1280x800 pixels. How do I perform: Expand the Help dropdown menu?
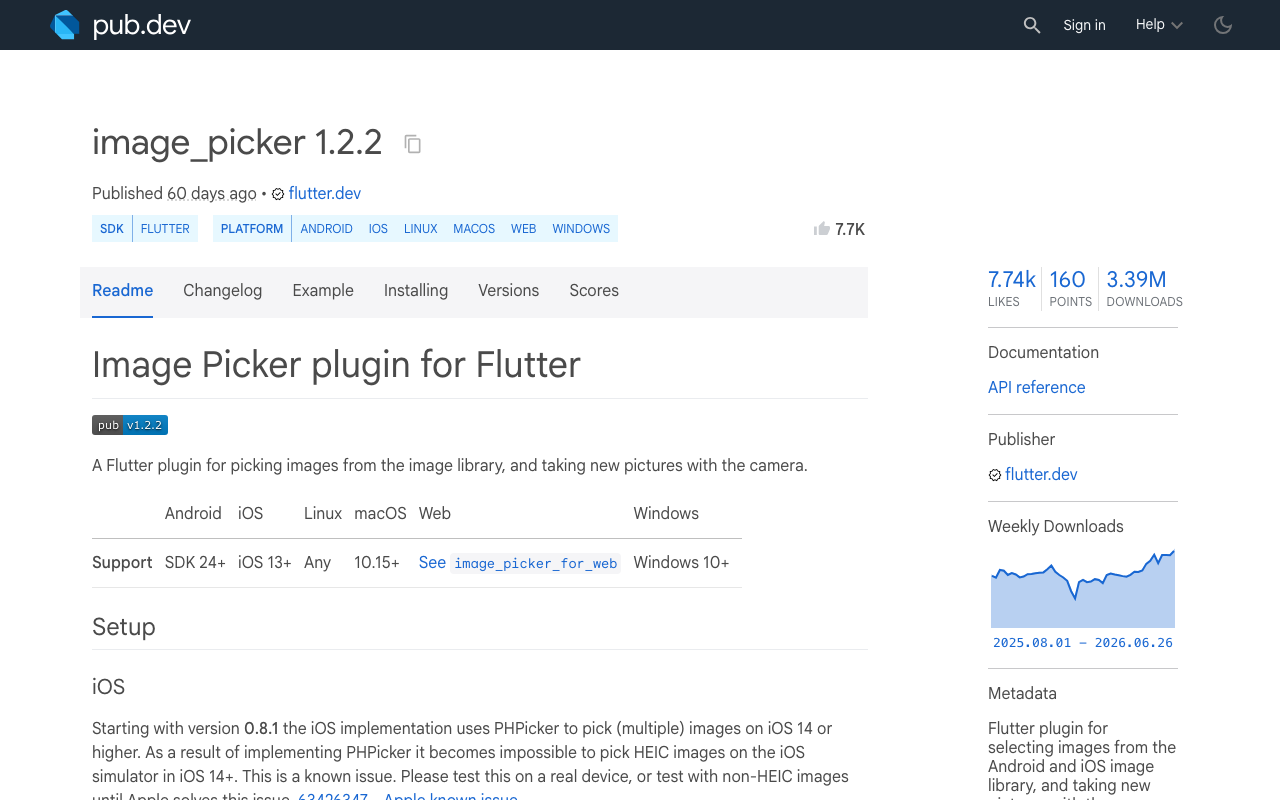click(1159, 25)
